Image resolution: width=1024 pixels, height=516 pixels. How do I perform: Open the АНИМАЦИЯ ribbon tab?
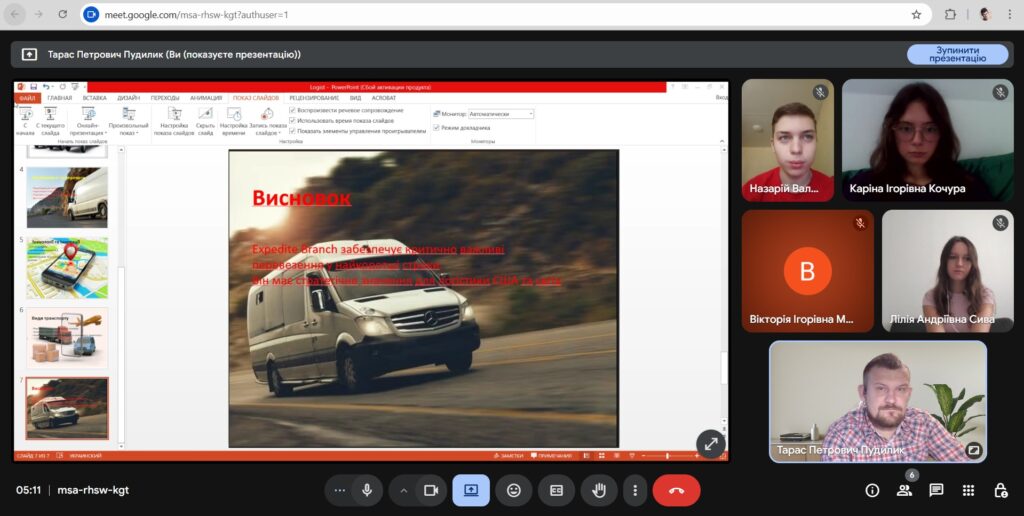(x=206, y=98)
